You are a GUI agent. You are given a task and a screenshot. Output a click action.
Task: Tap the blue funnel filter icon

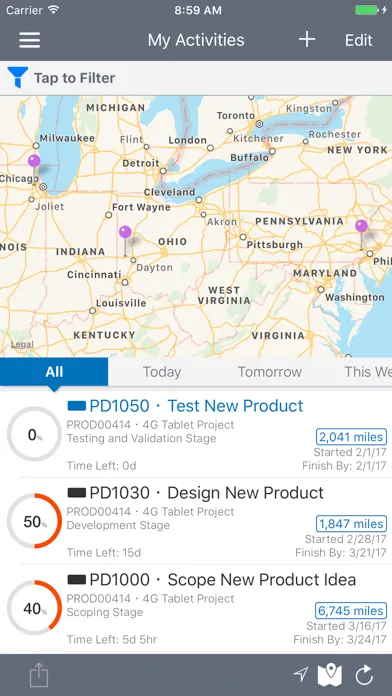click(18, 77)
